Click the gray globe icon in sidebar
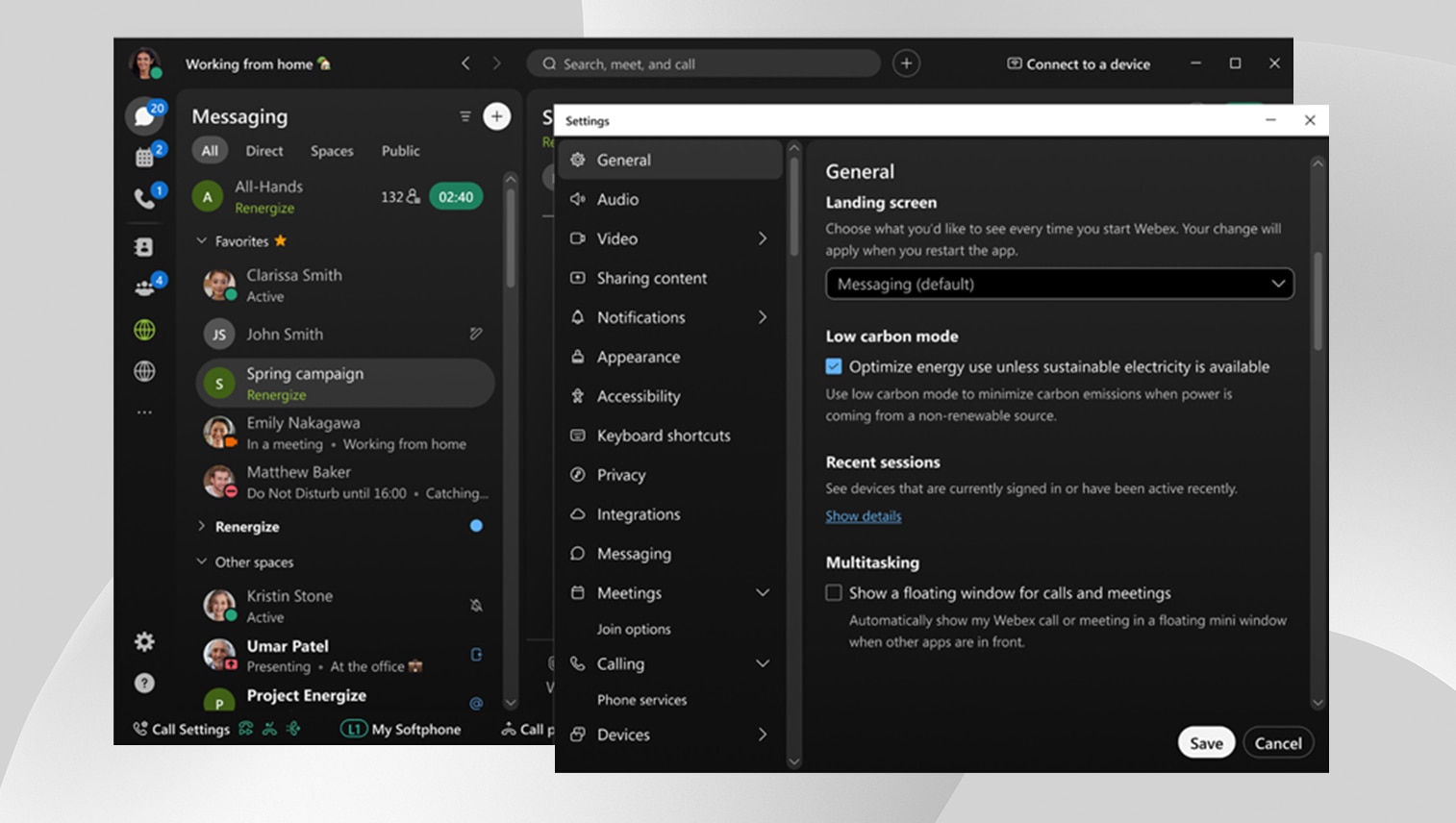1456x823 pixels. coord(144,371)
